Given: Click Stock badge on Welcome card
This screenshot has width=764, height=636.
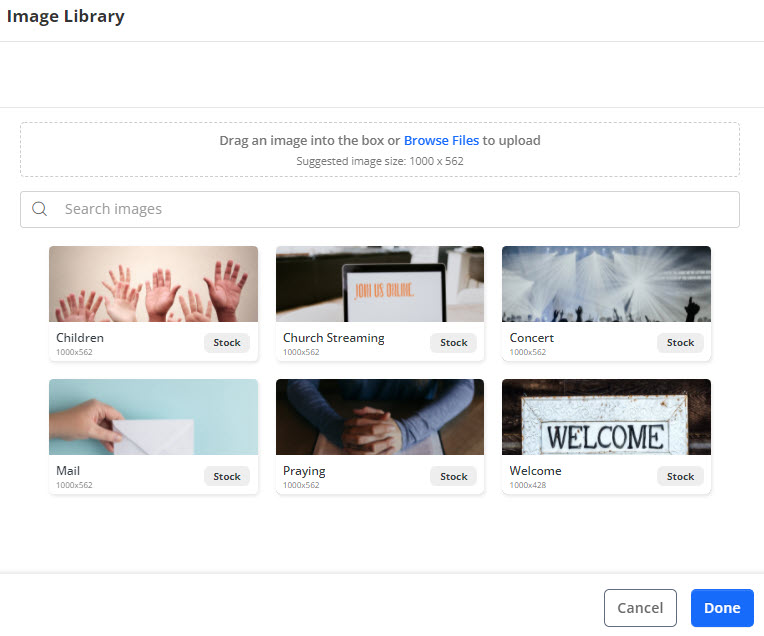Looking at the screenshot, I should pos(680,476).
